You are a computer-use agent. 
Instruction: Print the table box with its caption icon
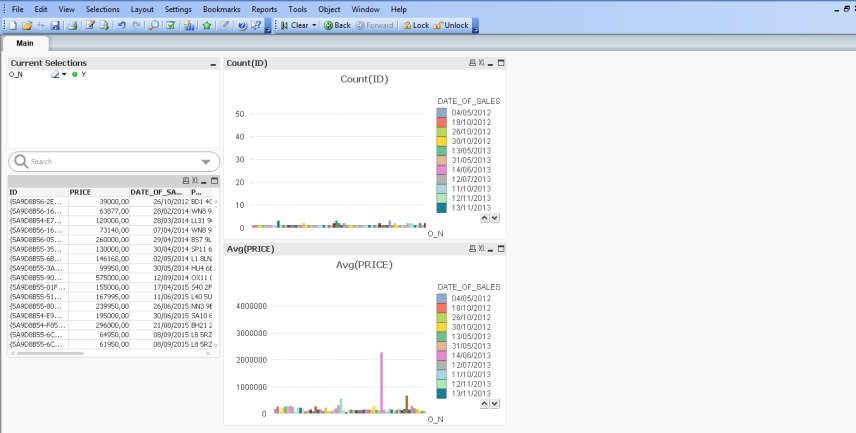(x=186, y=181)
